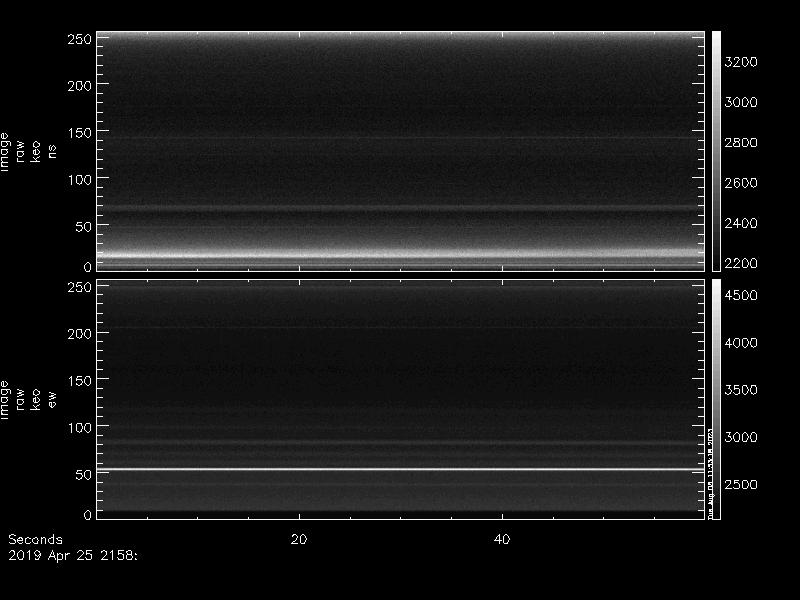Click the '2400' colorbar value
This screenshot has width=800, height=600.
(741, 223)
